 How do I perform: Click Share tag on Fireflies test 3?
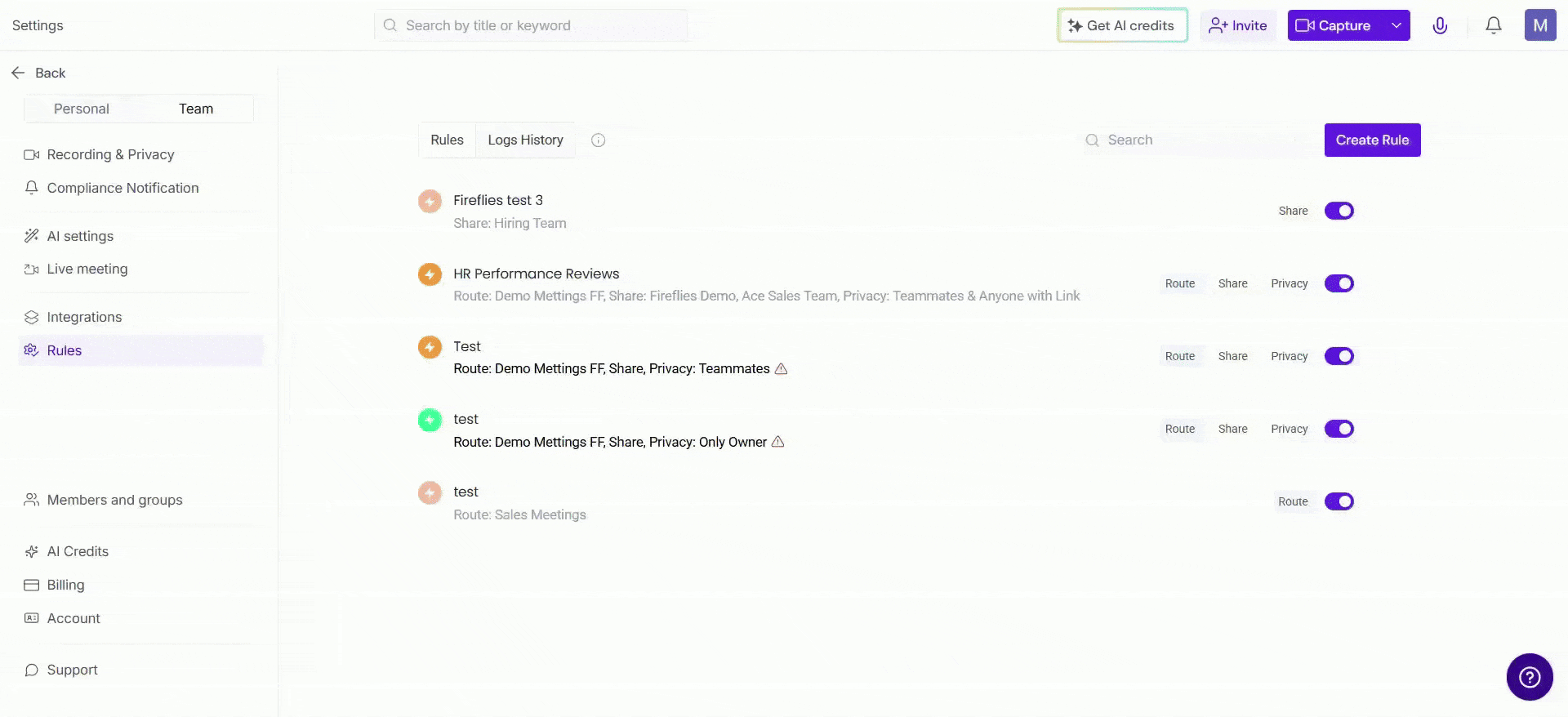point(1293,211)
